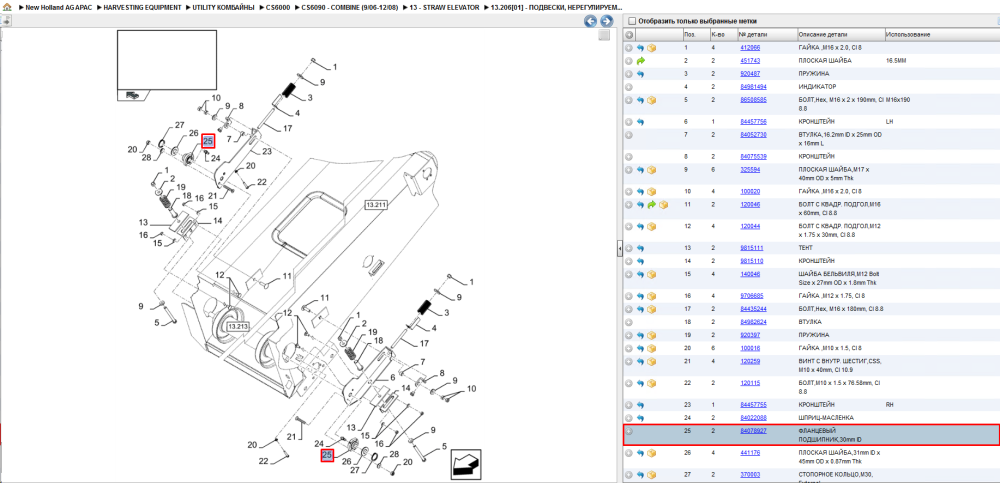Click the box icon for part 412866
Screen dimensions: 1000x483
click(x=652, y=48)
